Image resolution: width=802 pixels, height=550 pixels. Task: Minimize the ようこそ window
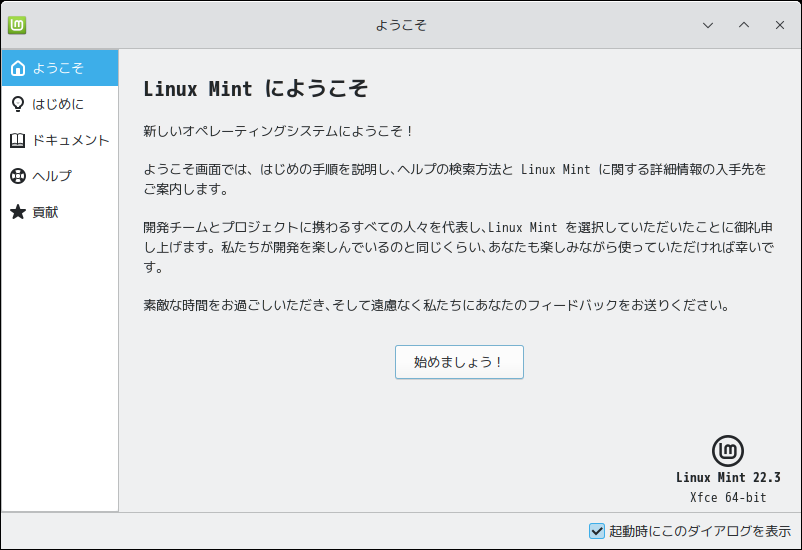click(x=708, y=25)
